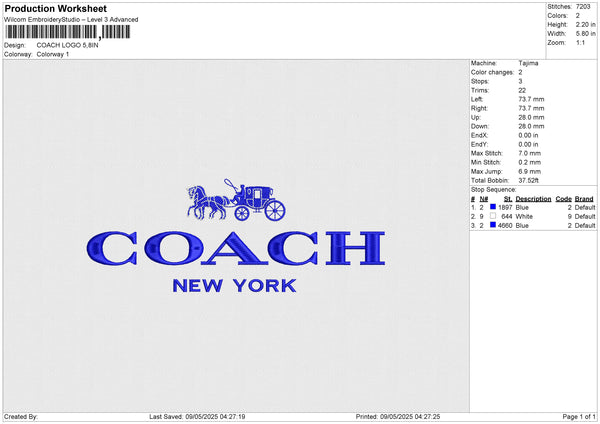
Task: Click the 'Created By:' footer label
Action: tap(21, 417)
